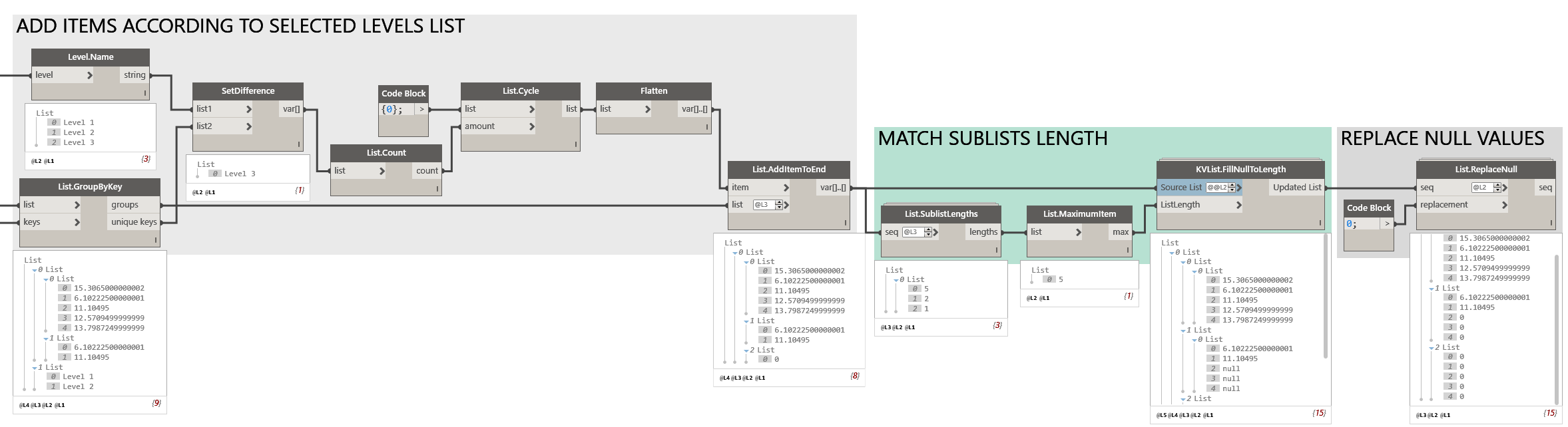Select the Level.Name node header
Viewport: 1568px width, 427px height.
(91, 57)
